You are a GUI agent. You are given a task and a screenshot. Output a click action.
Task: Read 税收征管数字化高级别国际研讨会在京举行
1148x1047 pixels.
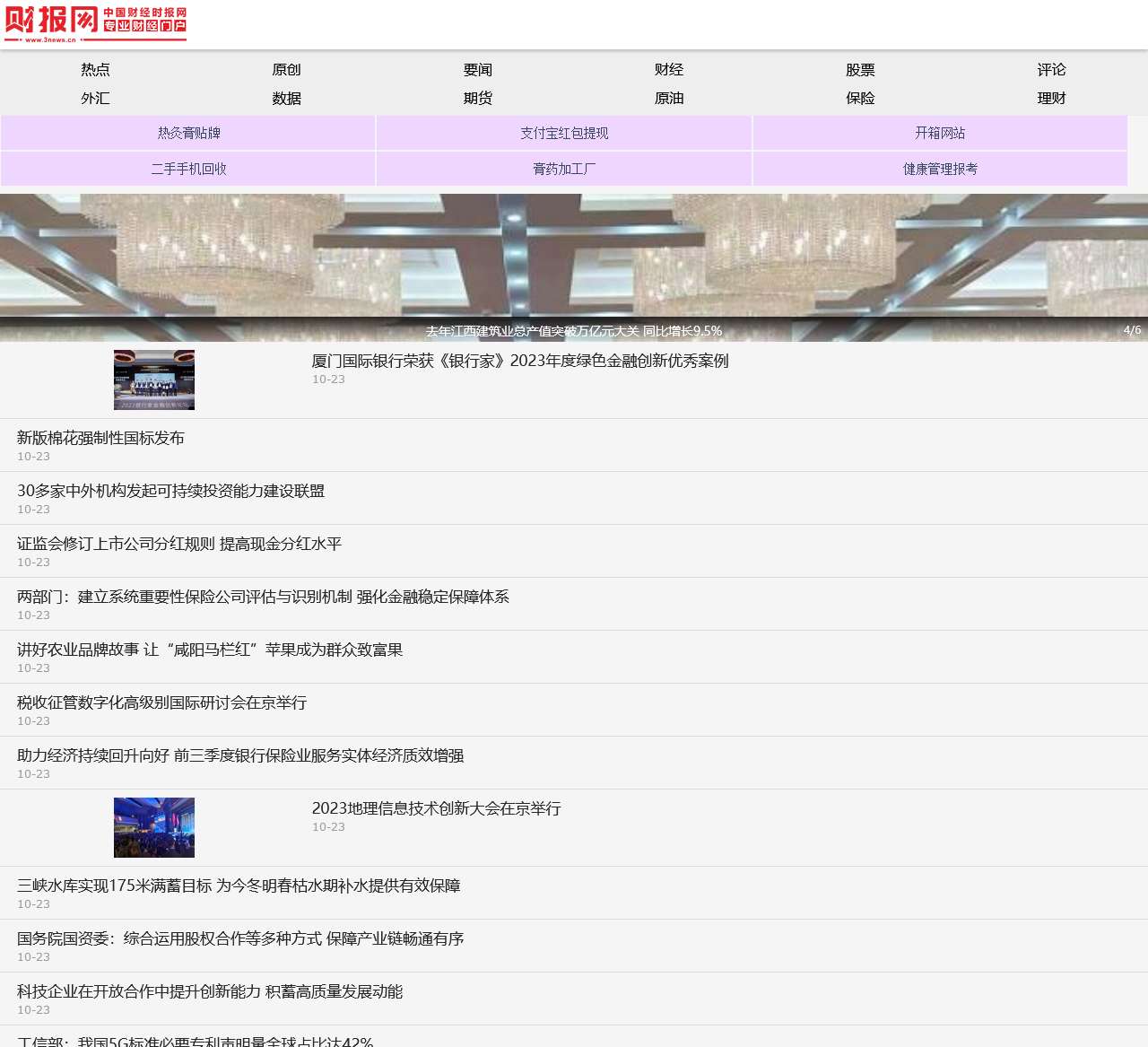click(x=161, y=702)
